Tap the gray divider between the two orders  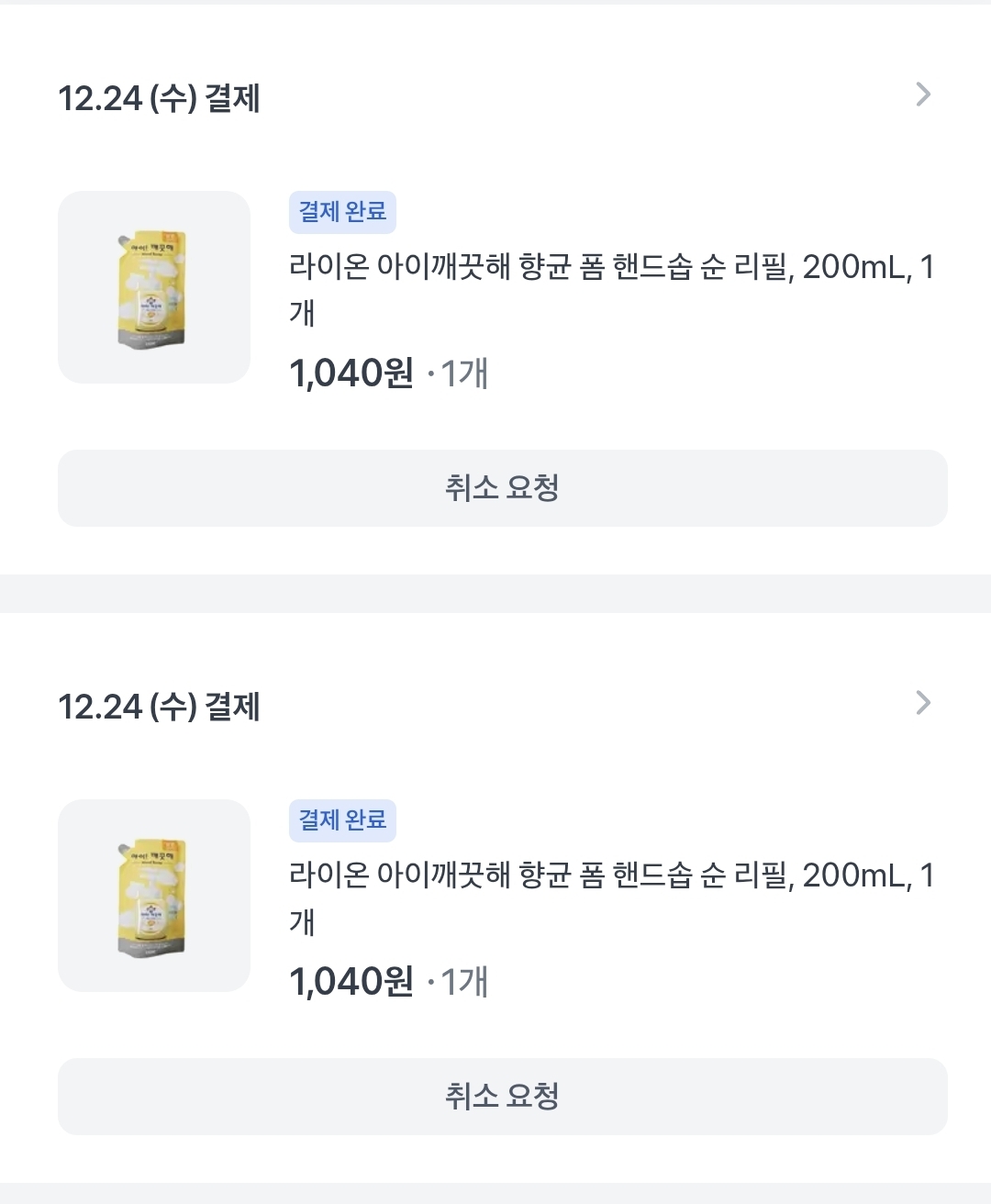pos(495,594)
